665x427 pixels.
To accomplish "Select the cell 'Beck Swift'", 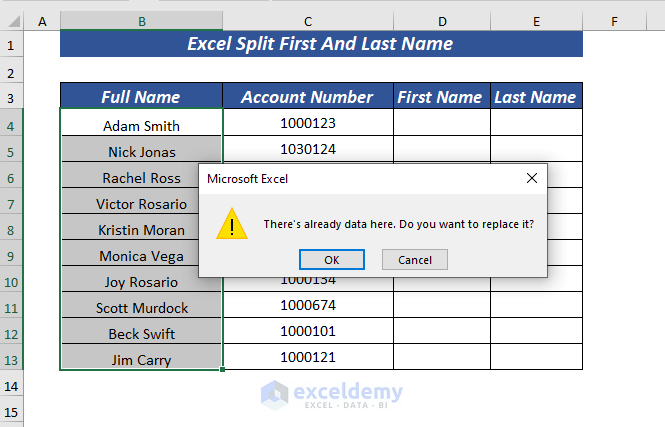I will [141, 331].
